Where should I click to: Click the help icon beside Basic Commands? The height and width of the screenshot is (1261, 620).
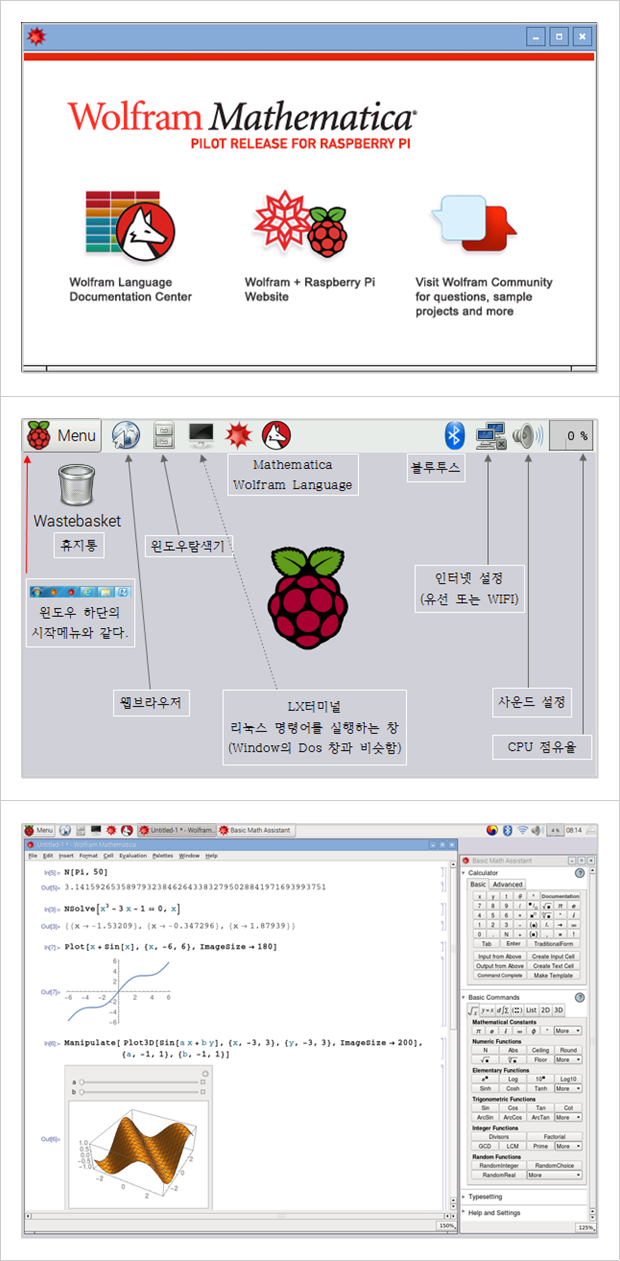(579, 997)
